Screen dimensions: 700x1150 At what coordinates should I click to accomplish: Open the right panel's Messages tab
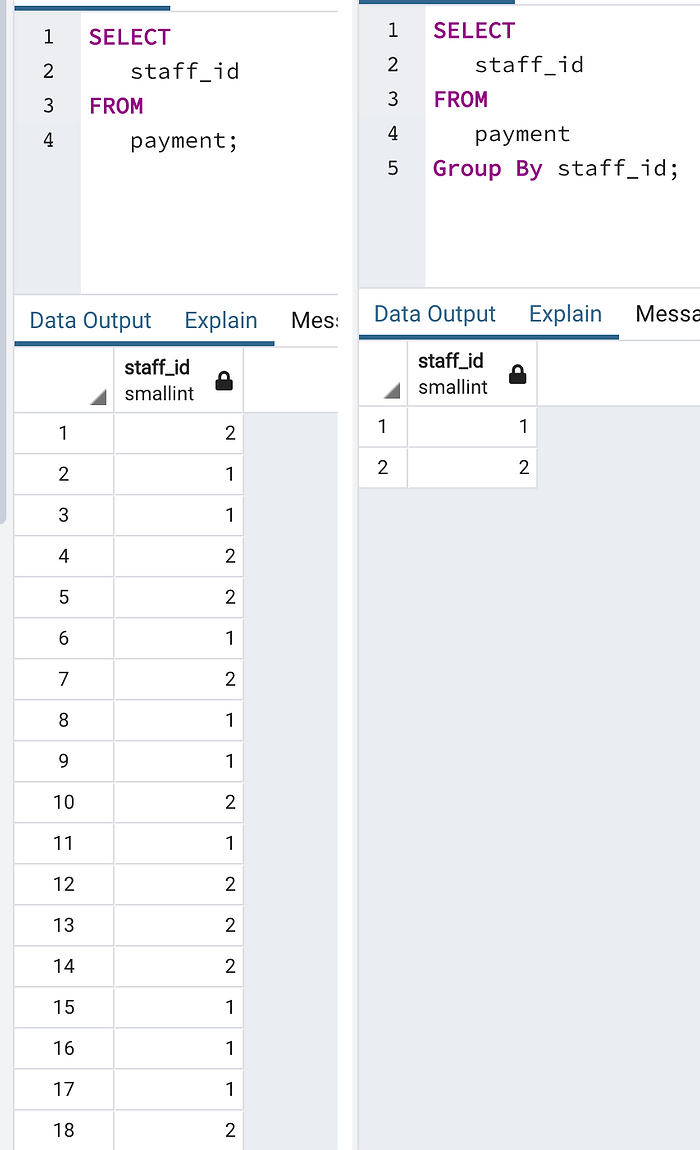pos(667,314)
